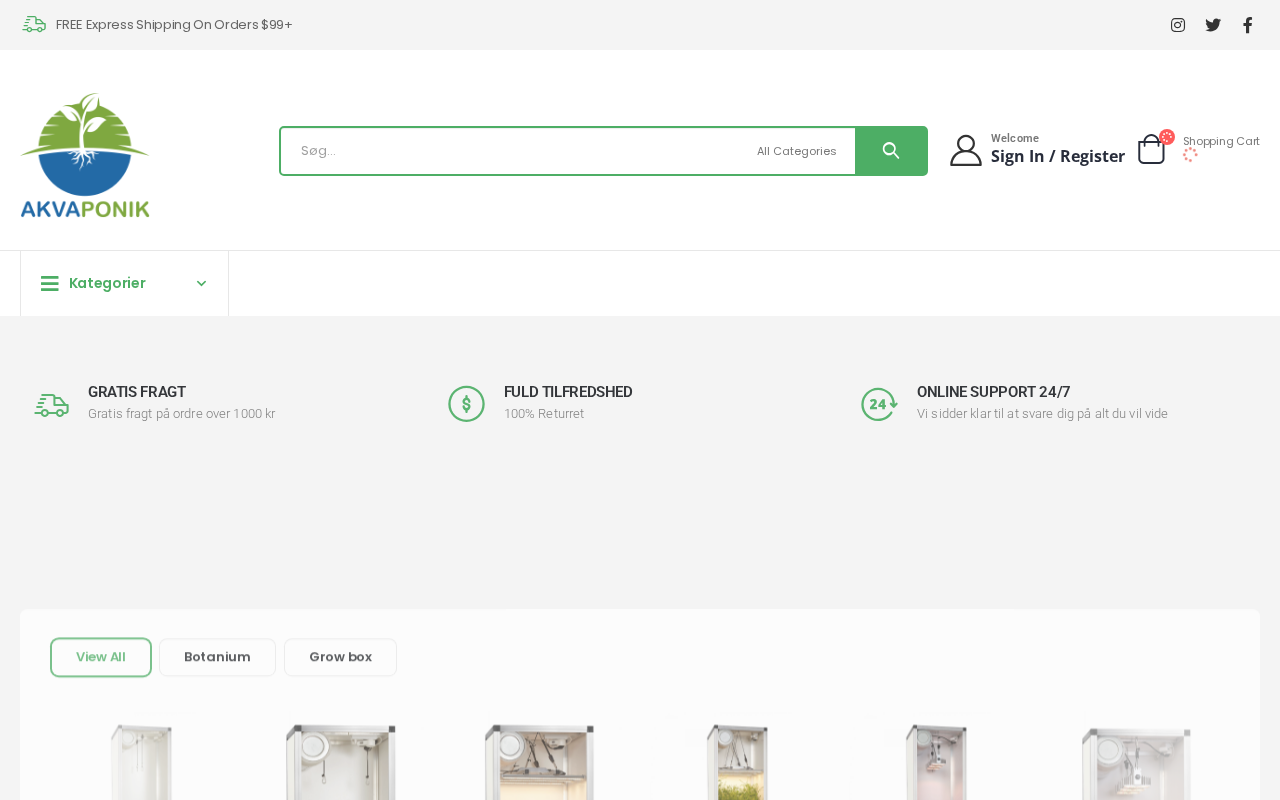Expand the Kategorier menu chevron
Image resolution: width=1280 pixels, height=800 pixels.
coord(202,283)
